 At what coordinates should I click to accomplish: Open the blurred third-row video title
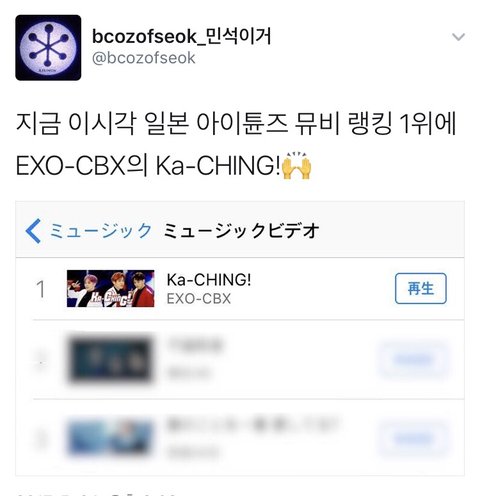tap(253, 425)
